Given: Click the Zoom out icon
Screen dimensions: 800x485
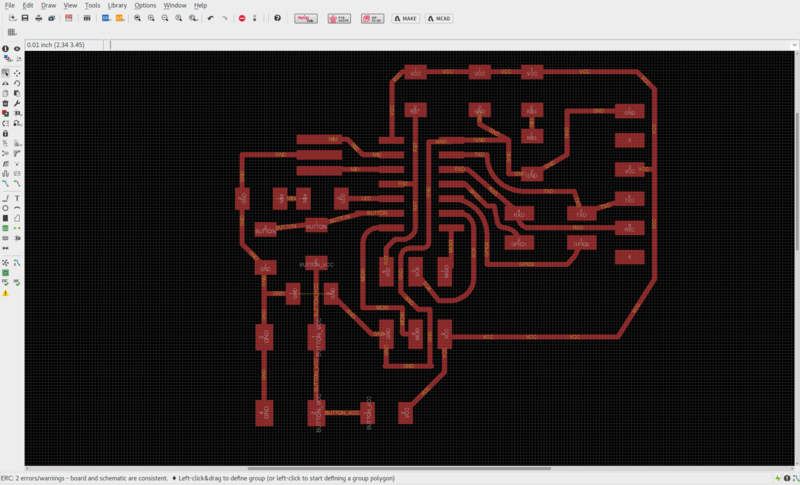Looking at the screenshot, I should (165, 18).
